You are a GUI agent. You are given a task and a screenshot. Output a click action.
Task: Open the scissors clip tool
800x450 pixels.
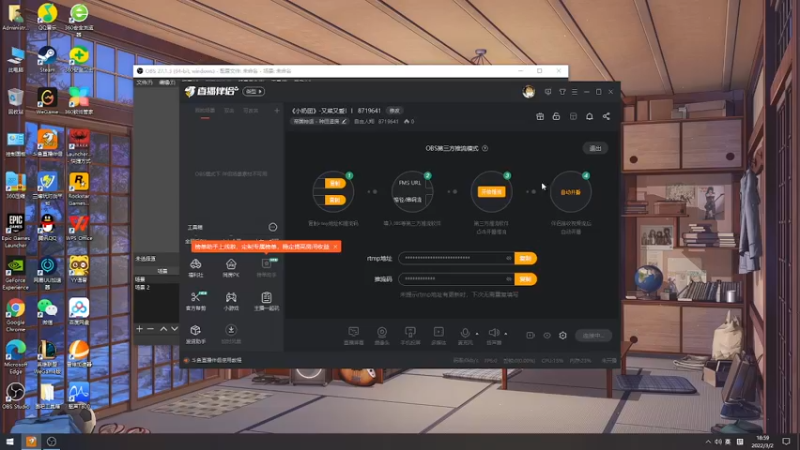pos(195,297)
